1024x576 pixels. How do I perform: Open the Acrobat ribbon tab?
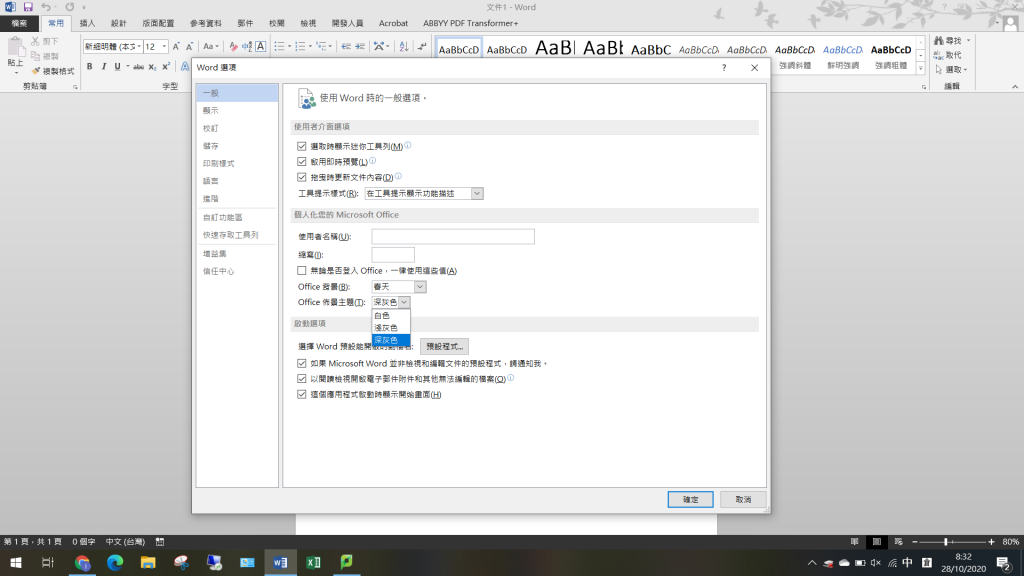(393, 24)
